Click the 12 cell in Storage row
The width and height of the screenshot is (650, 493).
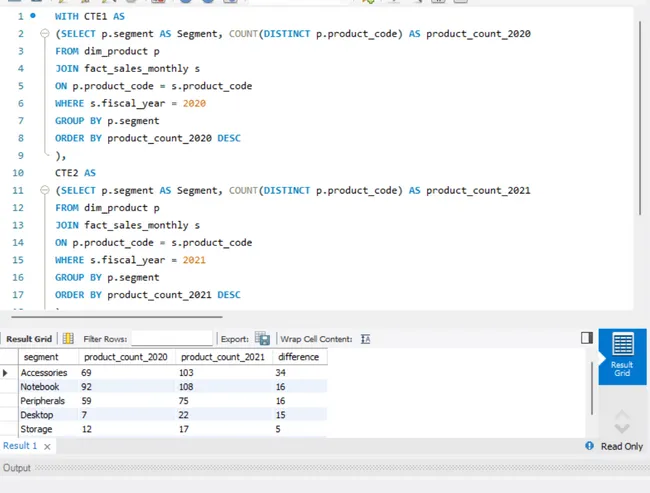[x=127, y=429]
